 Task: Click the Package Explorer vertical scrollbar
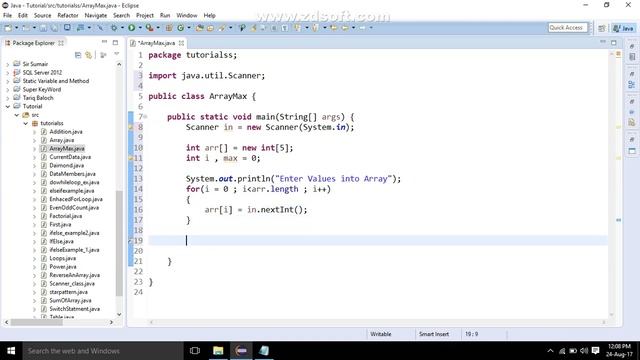click(x=119, y=243)
